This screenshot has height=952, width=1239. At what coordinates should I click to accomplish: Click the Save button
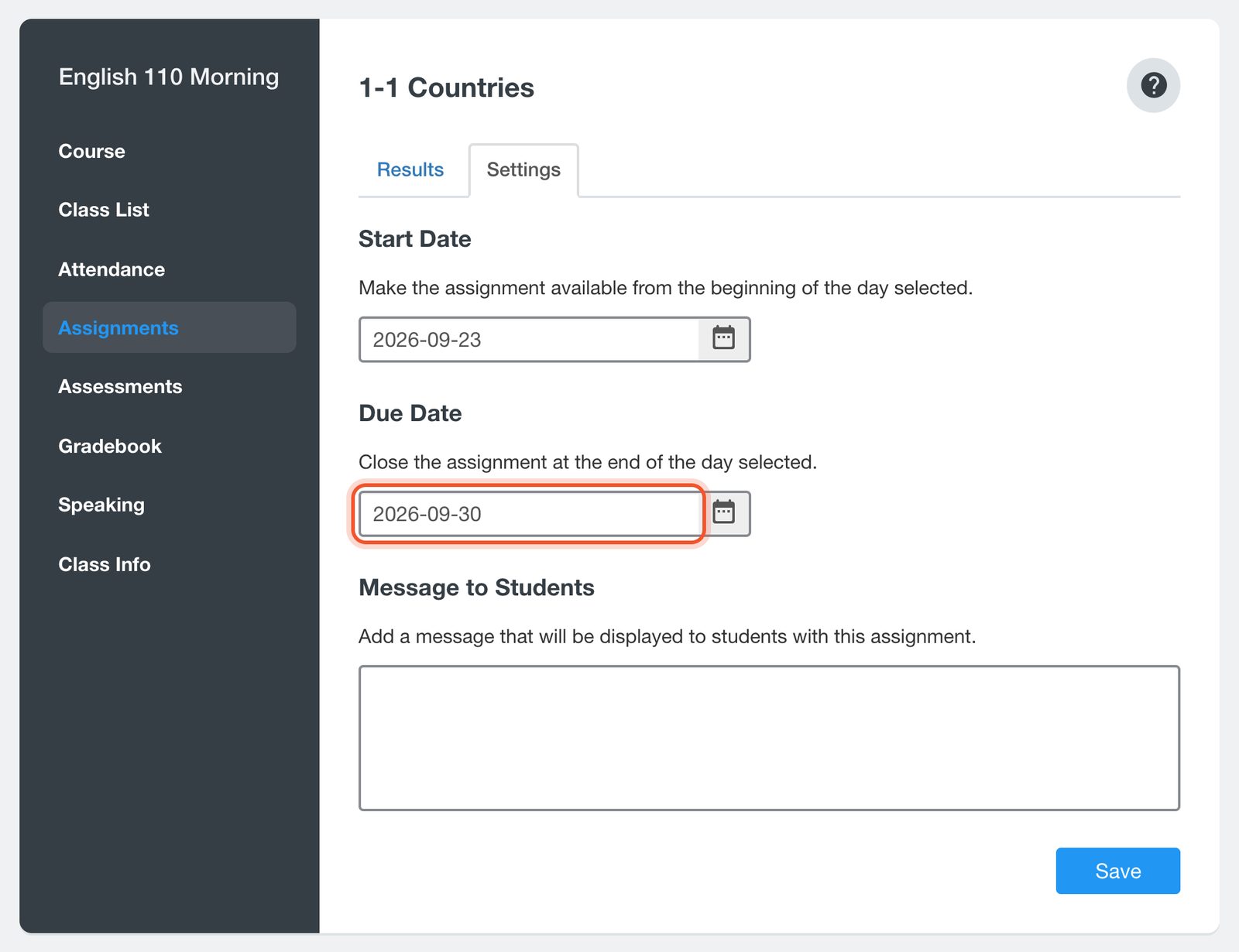pyautogui.click(x=1117, y=871)
